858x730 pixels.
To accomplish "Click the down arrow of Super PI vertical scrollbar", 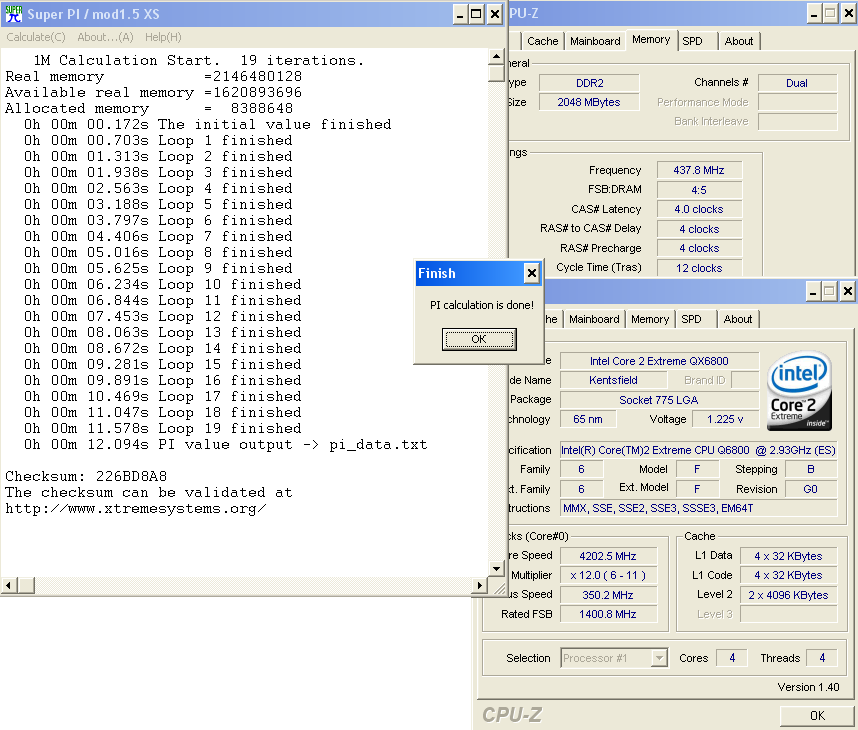I will [x=496, y=569].
